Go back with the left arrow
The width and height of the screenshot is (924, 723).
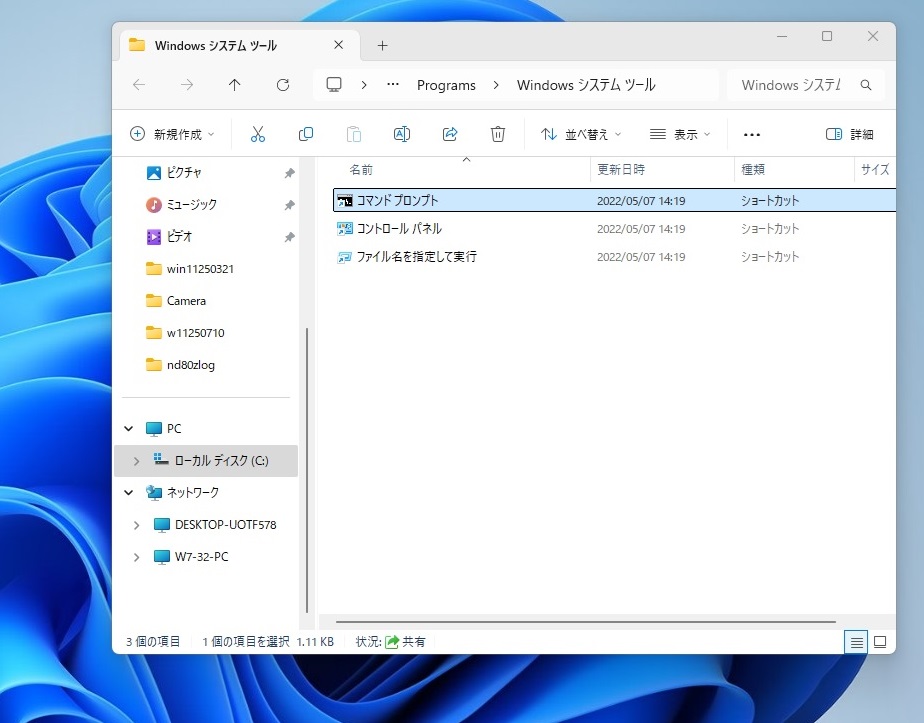point(139,85)
